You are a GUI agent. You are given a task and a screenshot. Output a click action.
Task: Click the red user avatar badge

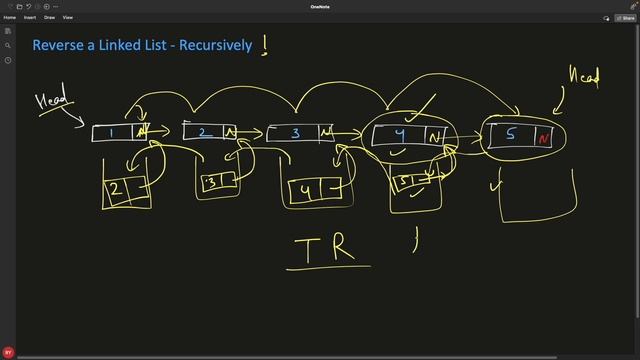[8, 352]
